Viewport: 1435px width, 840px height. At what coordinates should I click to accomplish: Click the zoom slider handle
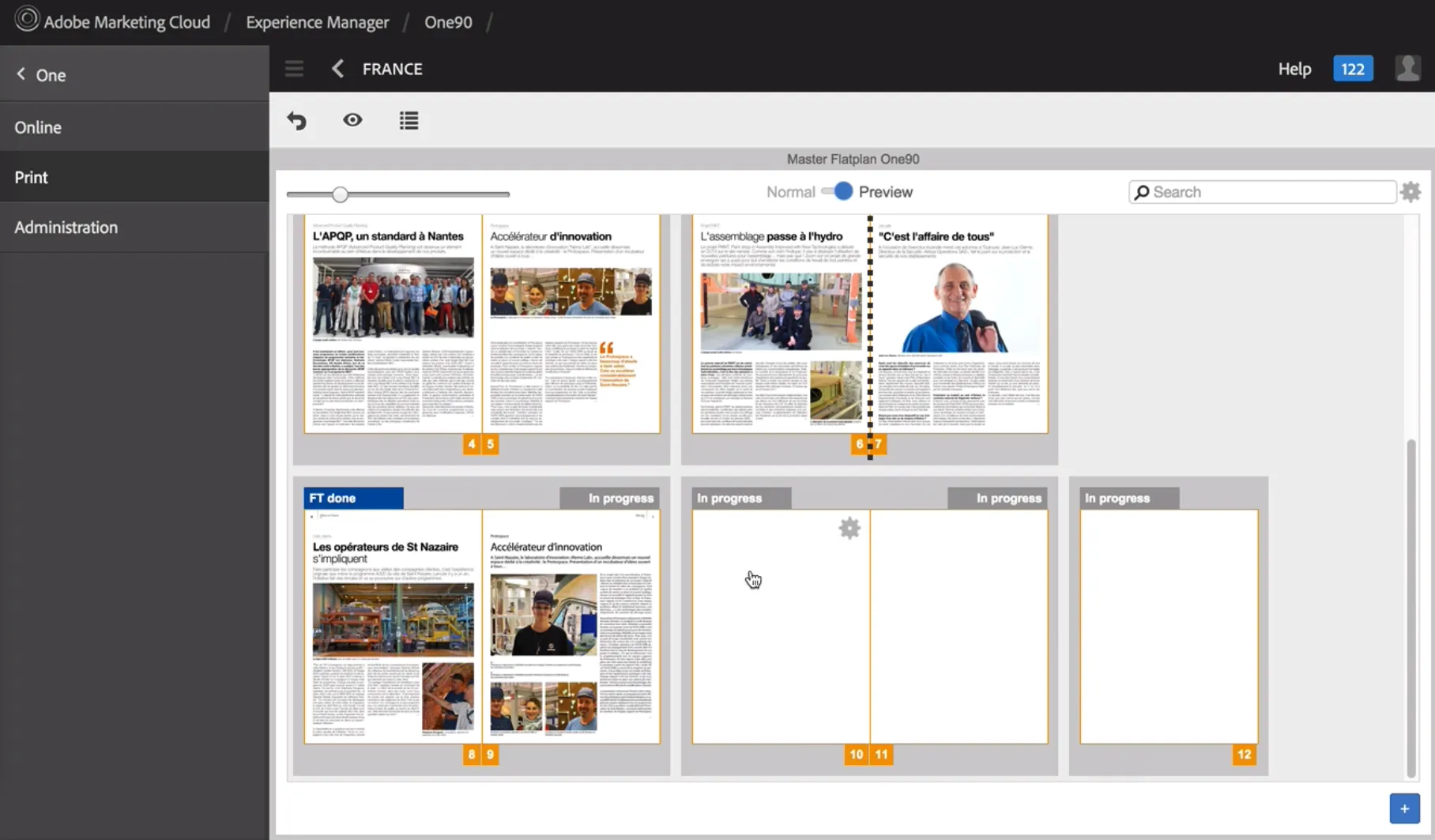point(340,194)
